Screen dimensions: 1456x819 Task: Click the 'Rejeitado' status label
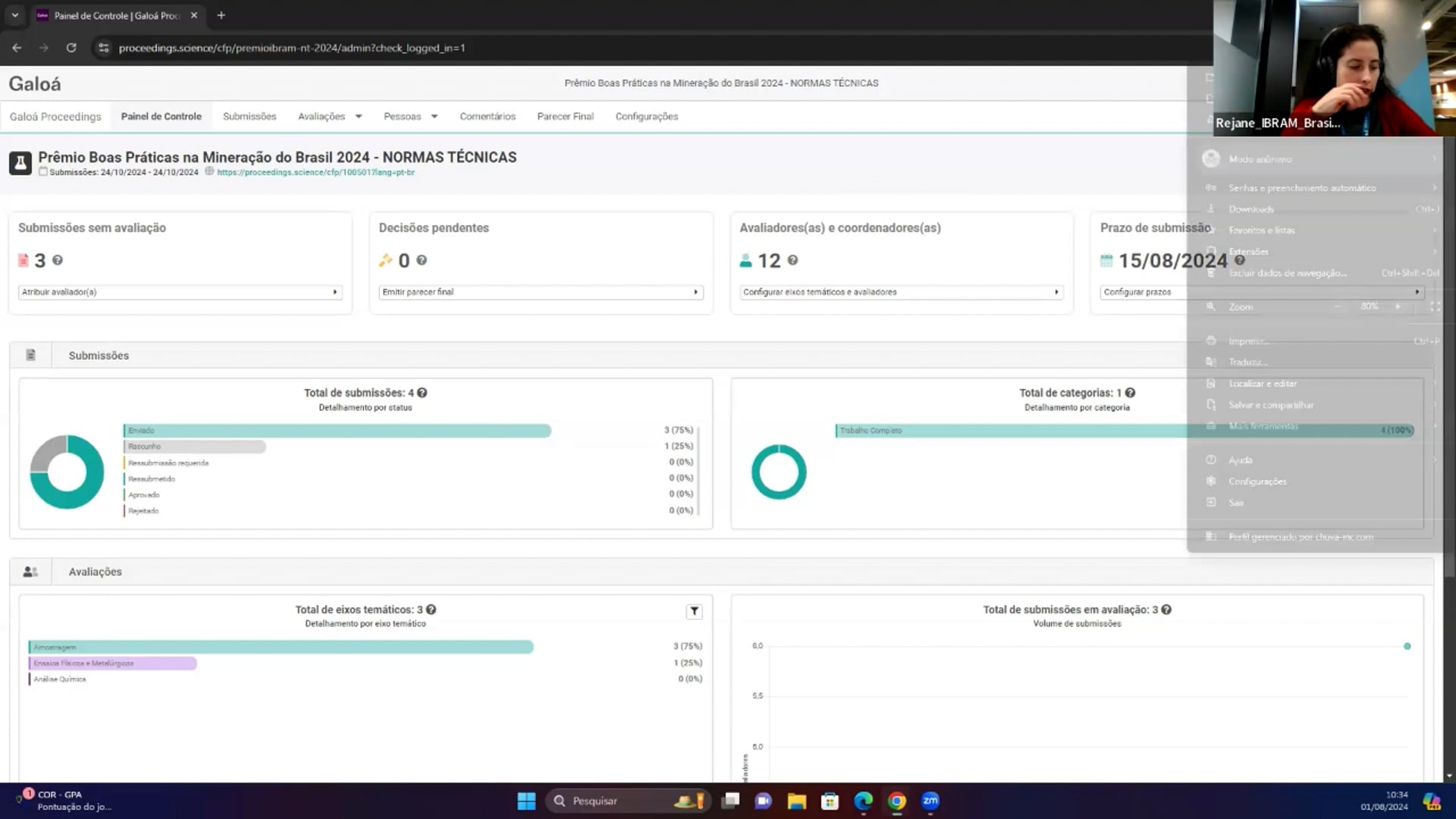point(143,511)
